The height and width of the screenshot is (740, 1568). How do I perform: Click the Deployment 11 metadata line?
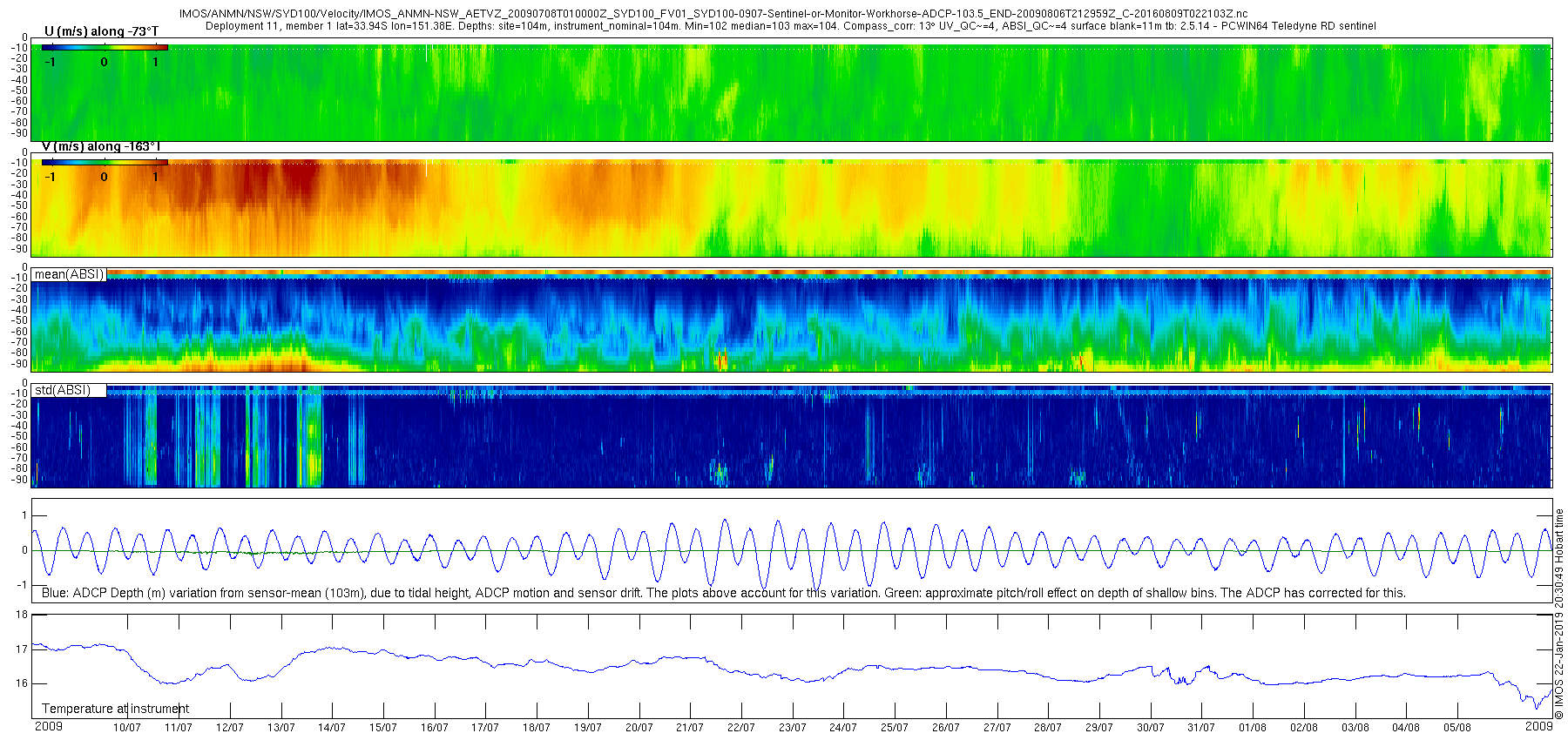pyautogui.click(x=791, y=26)
